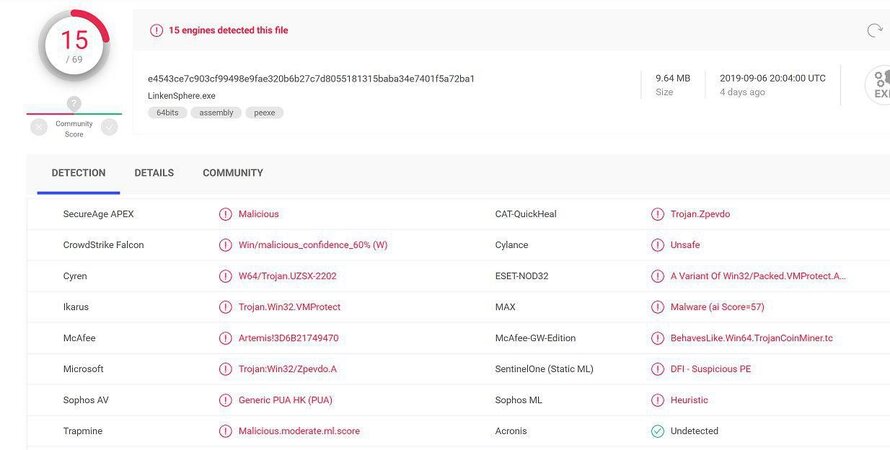Click the peexe tag
This screenshot has height=450, width=890.
point(264,113)
